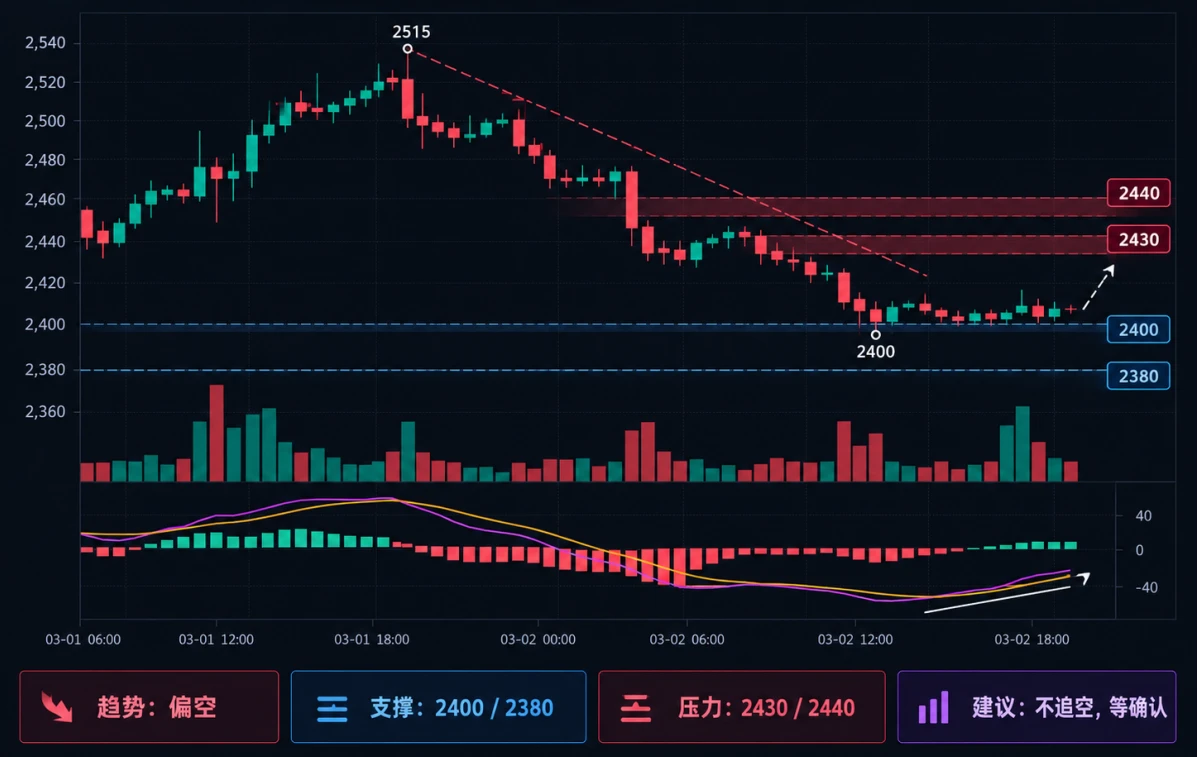This screenshot has width=1202, height=757.
Task: Click the positive 40 tick on the MACD axis
Action: pyautogui.click(x=1143, y=516)
